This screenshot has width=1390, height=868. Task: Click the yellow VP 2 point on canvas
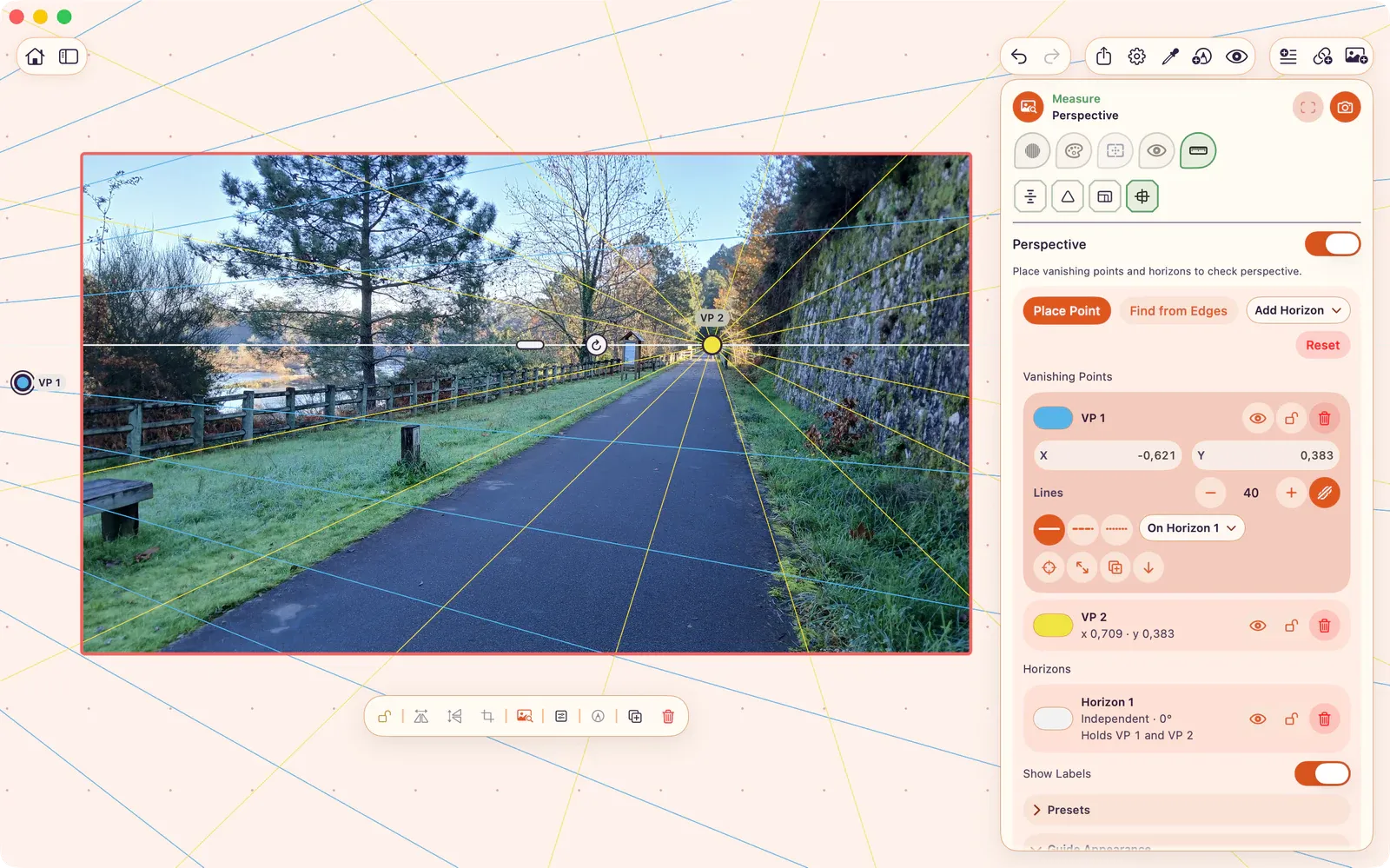712,345
